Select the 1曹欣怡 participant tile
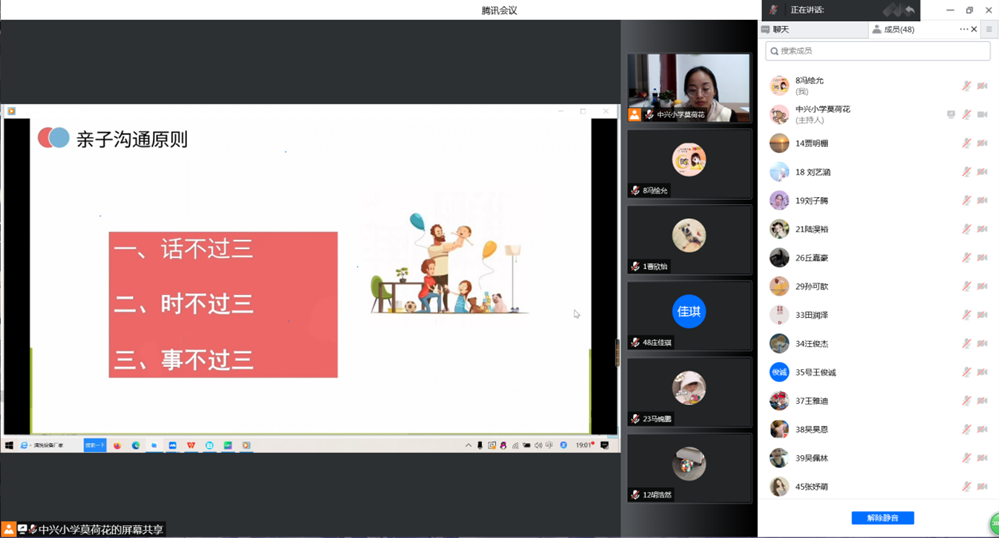This screenshot has height=538, width=999. (689, 240)
